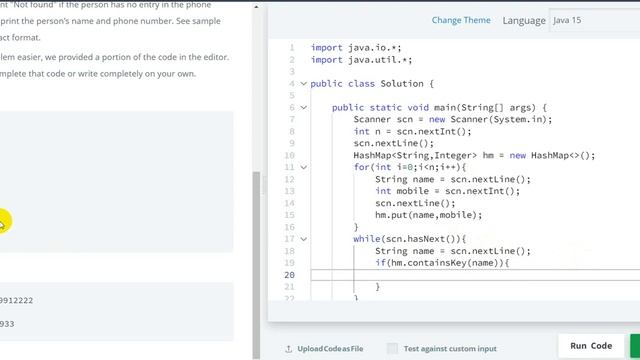Place cursor on empty line 20 in editor
This screenshot has height=360, width=640.
point(475,275)
